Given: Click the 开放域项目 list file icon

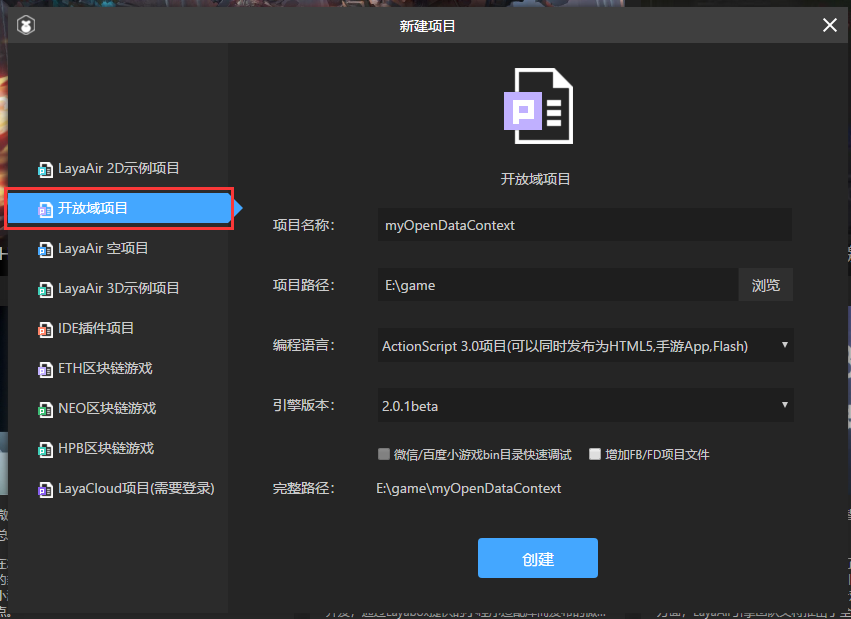Looking at the screenshot, I should [45, 209].
